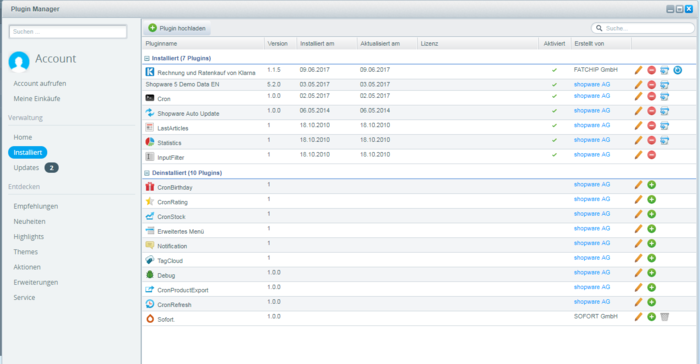Toggle activated state of Shopware Auto Update

pos(554,111)
